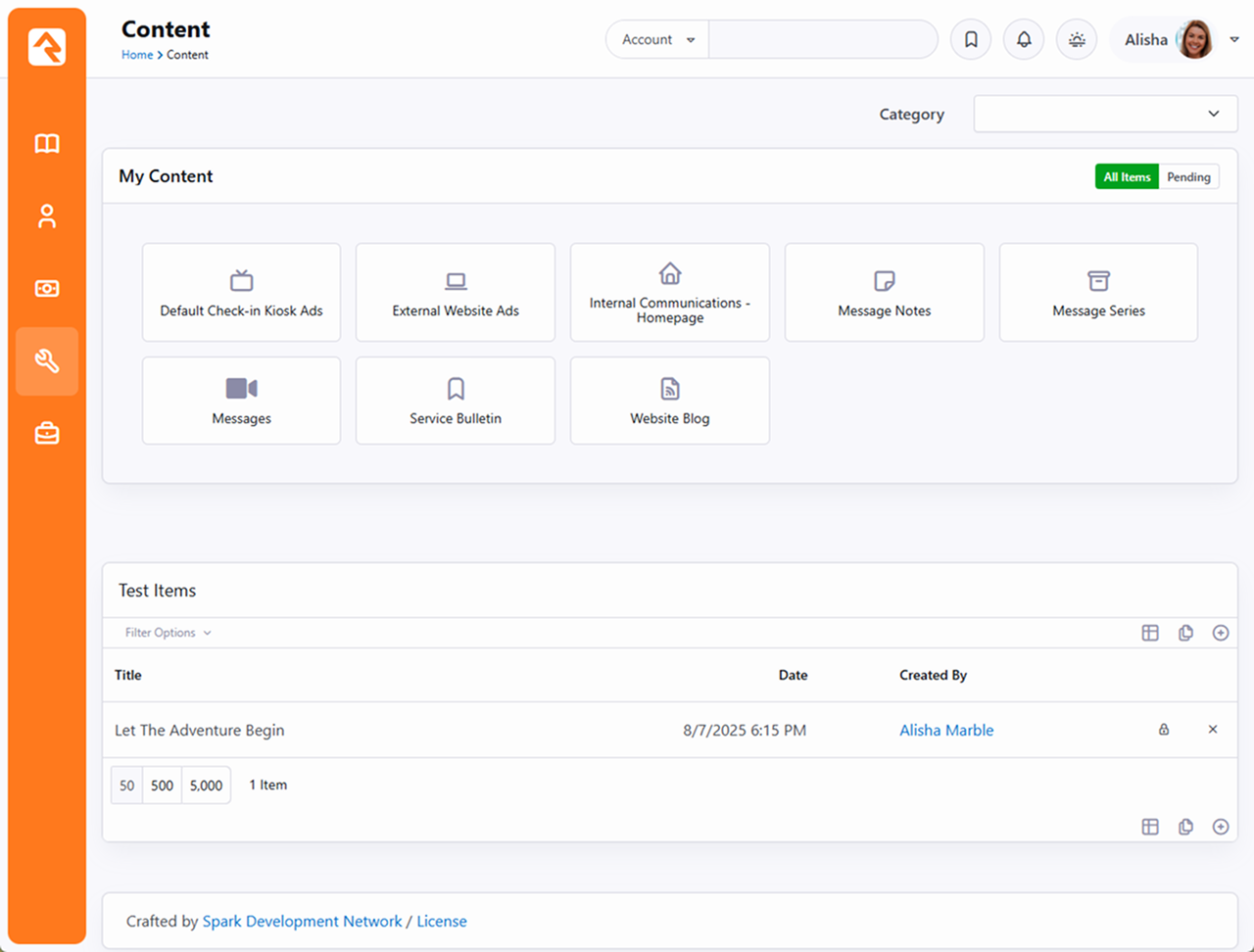Screen dimensions: 1254x952
Task: Click the Admin Tools wrench icon
Action: point(47,361)
